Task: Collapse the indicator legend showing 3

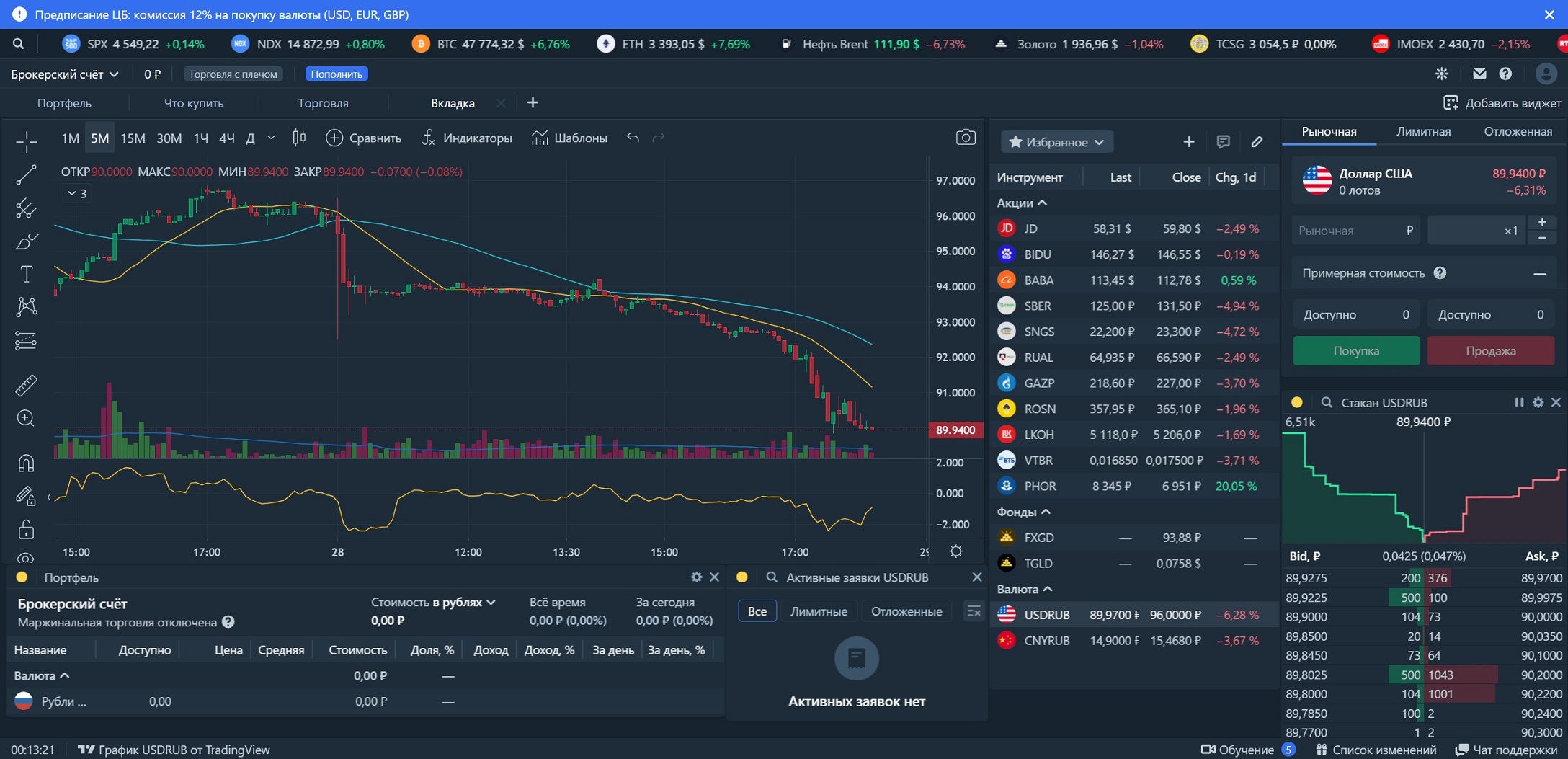Action: tap(76, 193)
